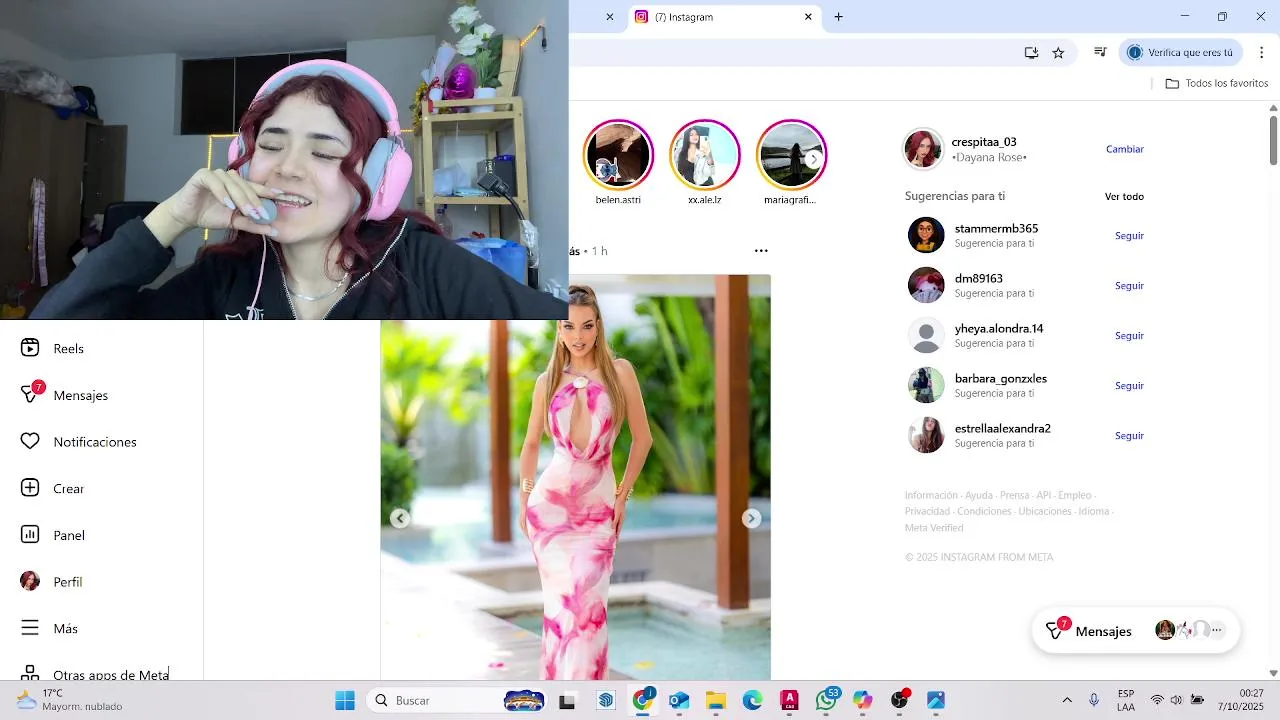This screenshot has width=1280, height=720.
Task: Click the Crear plus icon
Action: pyautogui.click(x=30, y=488)
